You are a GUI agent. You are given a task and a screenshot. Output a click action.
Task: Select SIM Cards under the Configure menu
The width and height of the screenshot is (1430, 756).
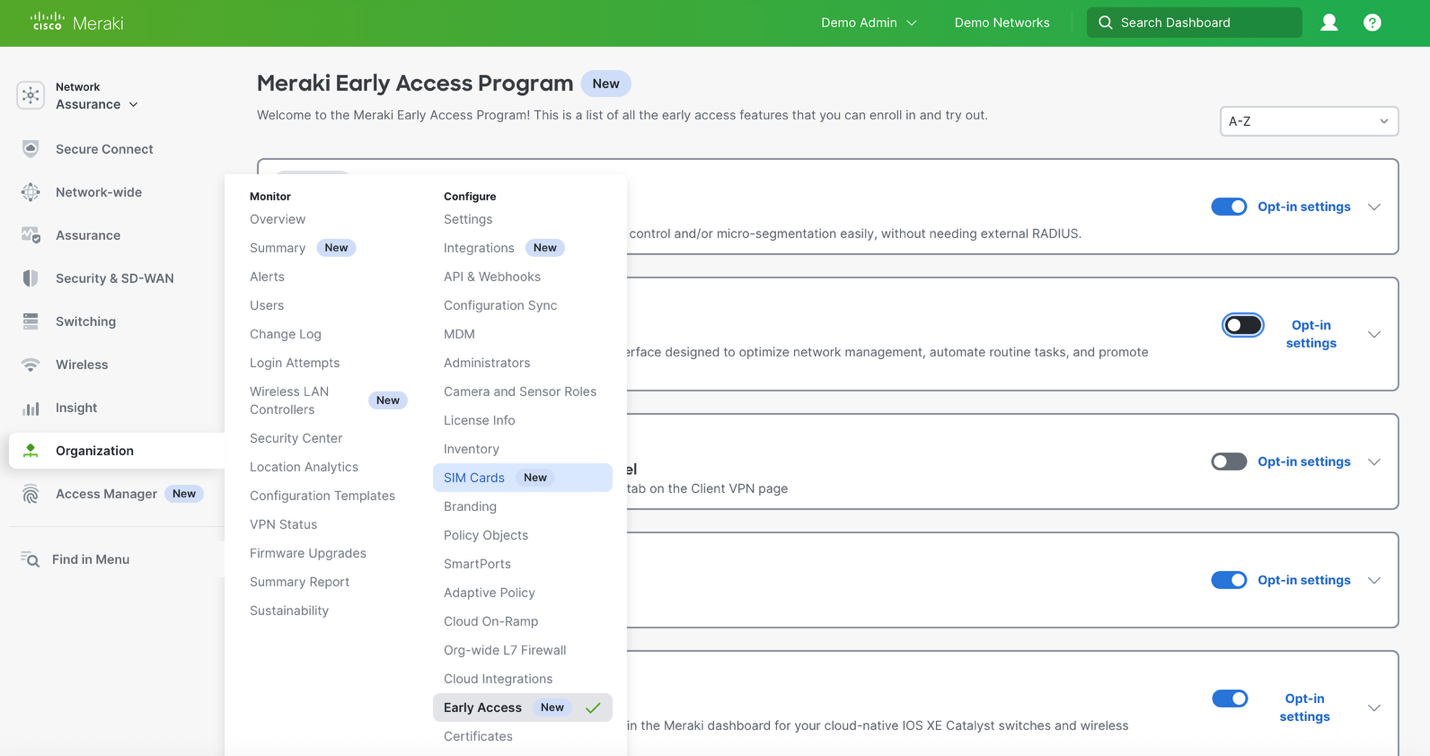pos(474,477)
